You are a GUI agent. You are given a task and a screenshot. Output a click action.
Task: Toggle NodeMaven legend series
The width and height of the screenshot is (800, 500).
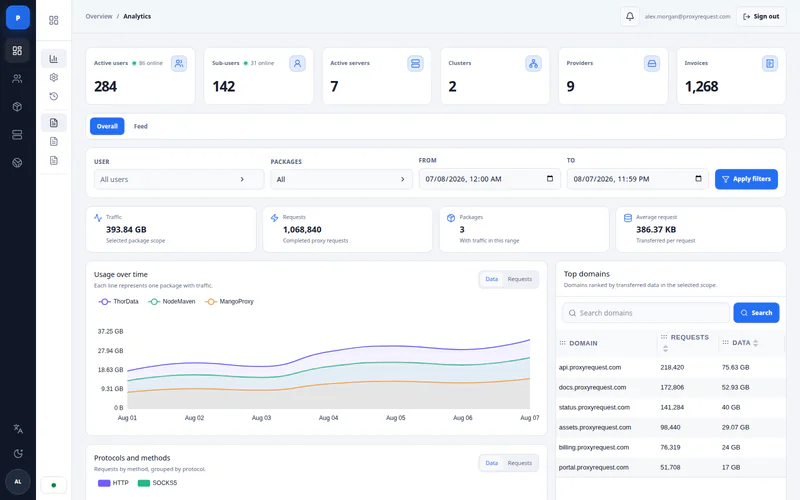(171, 302)
